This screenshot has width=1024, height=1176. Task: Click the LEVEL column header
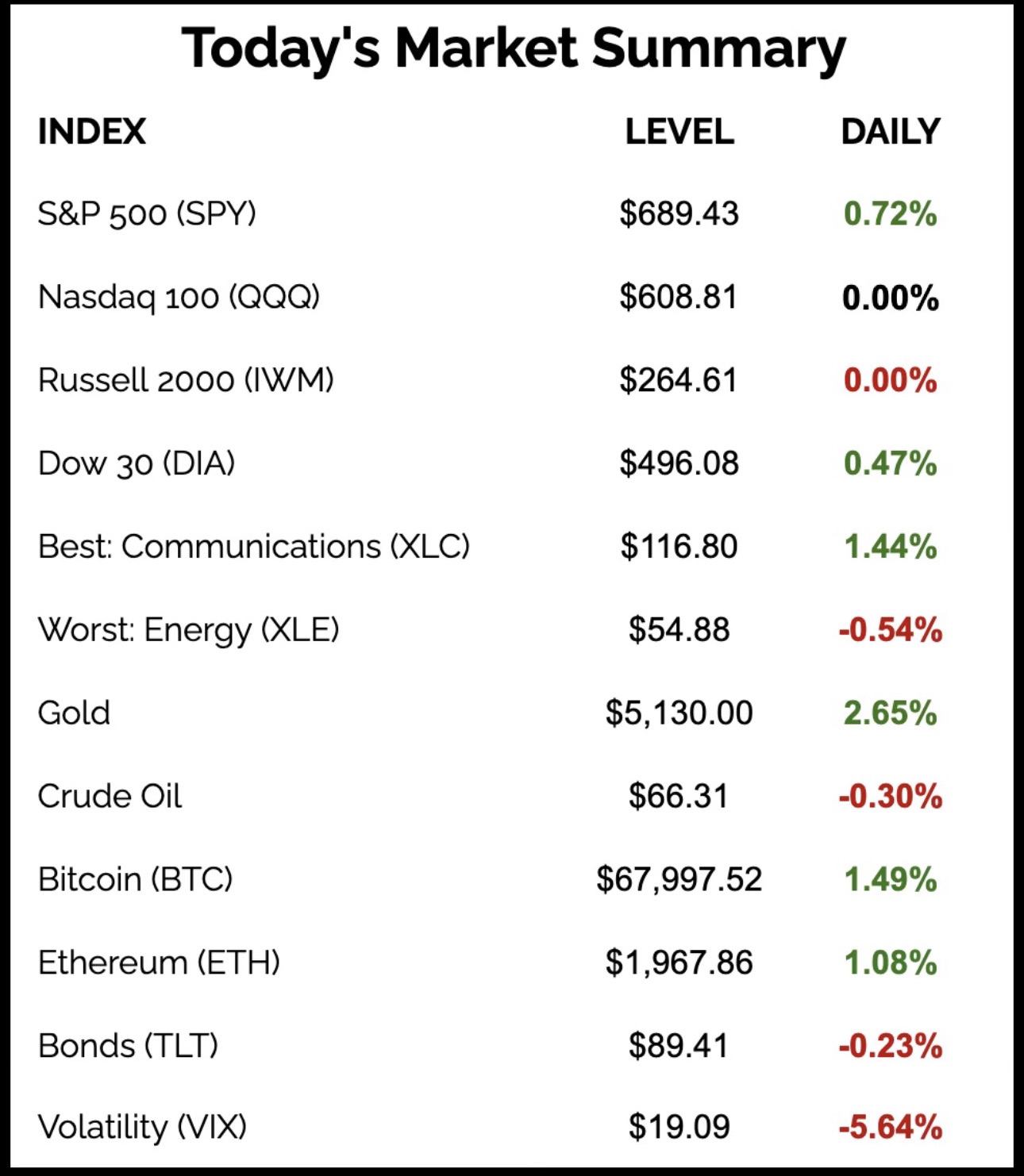679,132
